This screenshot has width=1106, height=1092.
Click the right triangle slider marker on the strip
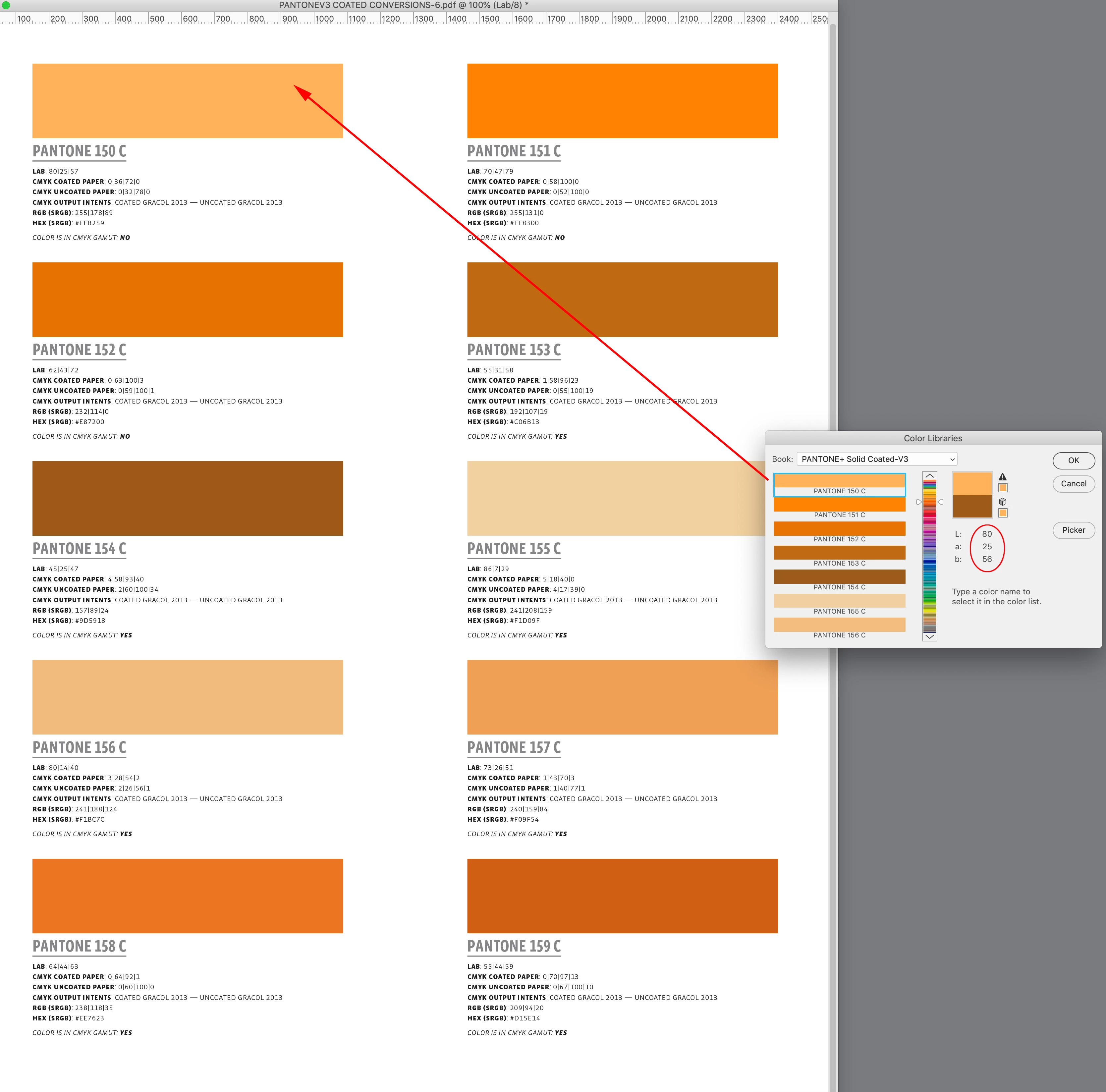[941, 502]
